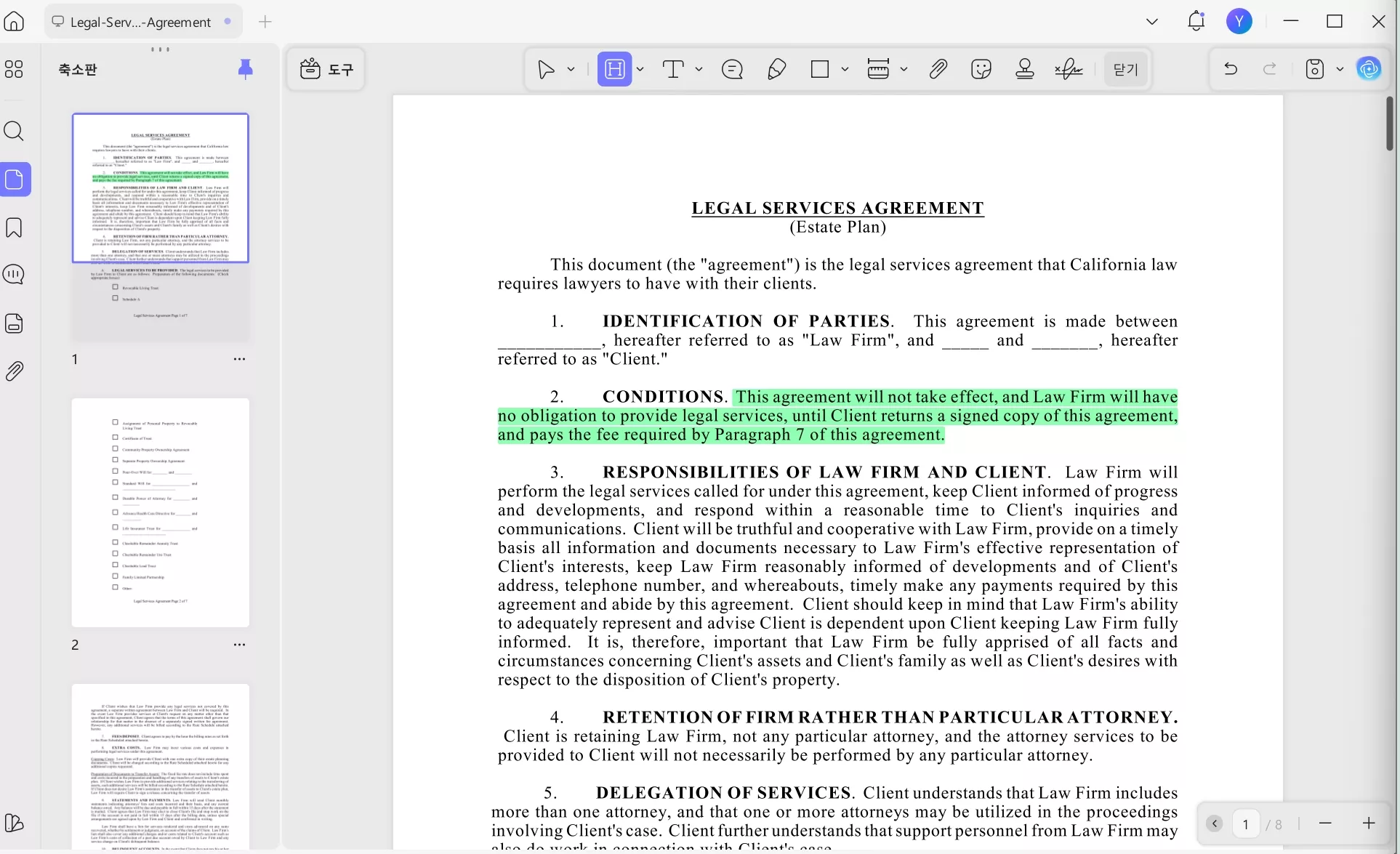Choose the pencil drawing tool
Screen dimensions: 1400x854
point(776,69)
